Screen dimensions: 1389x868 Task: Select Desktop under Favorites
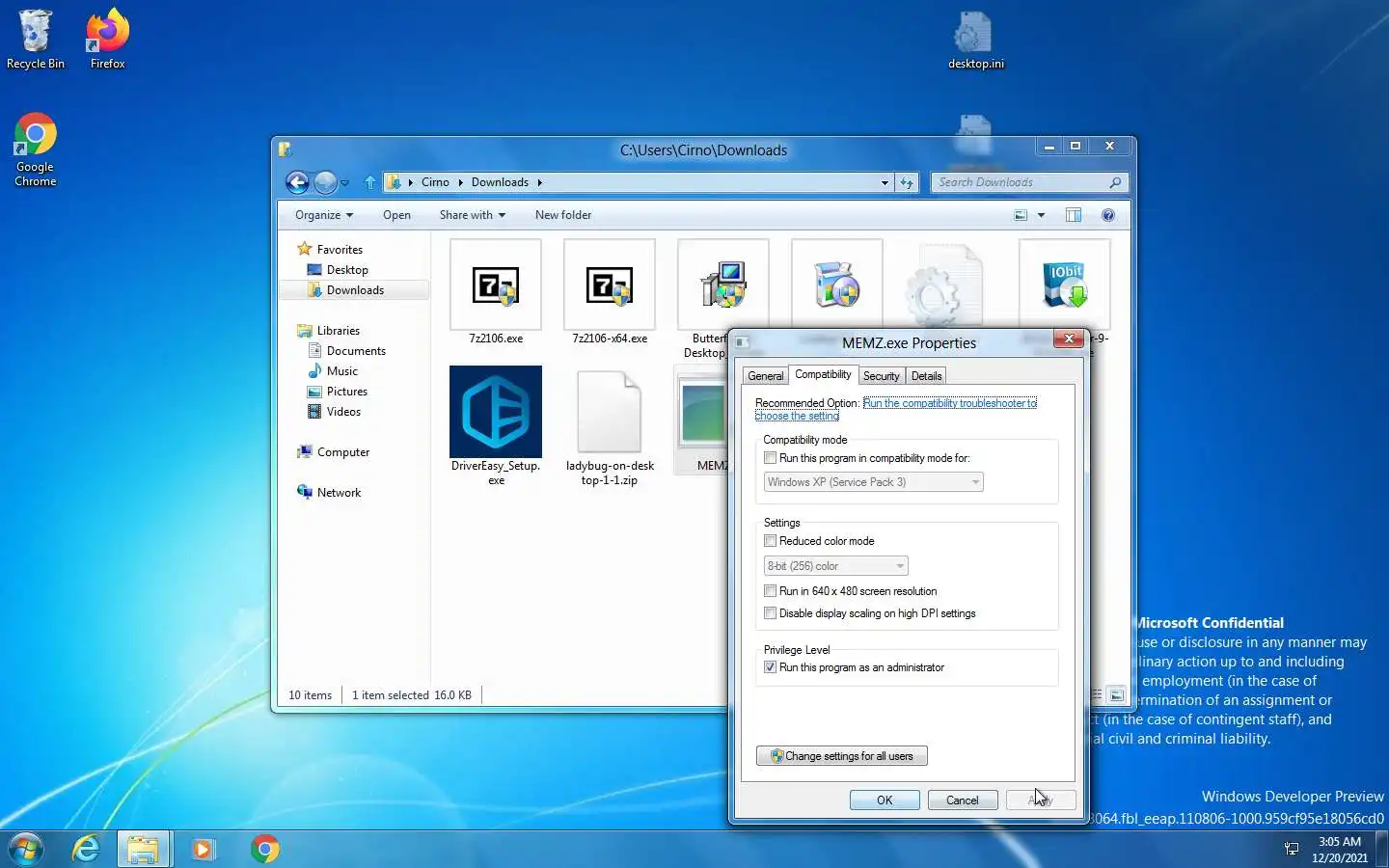click(347, 270)
